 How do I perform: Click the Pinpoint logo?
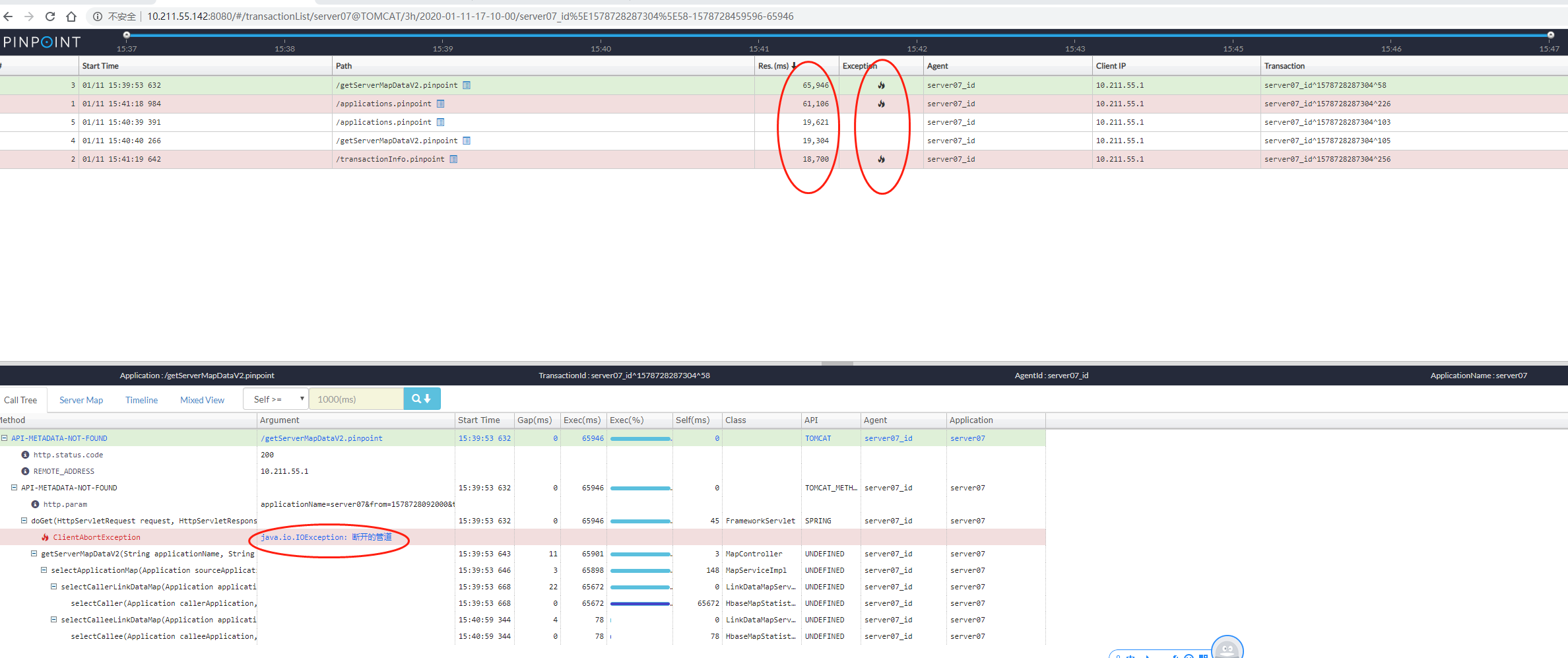(42, 42)
